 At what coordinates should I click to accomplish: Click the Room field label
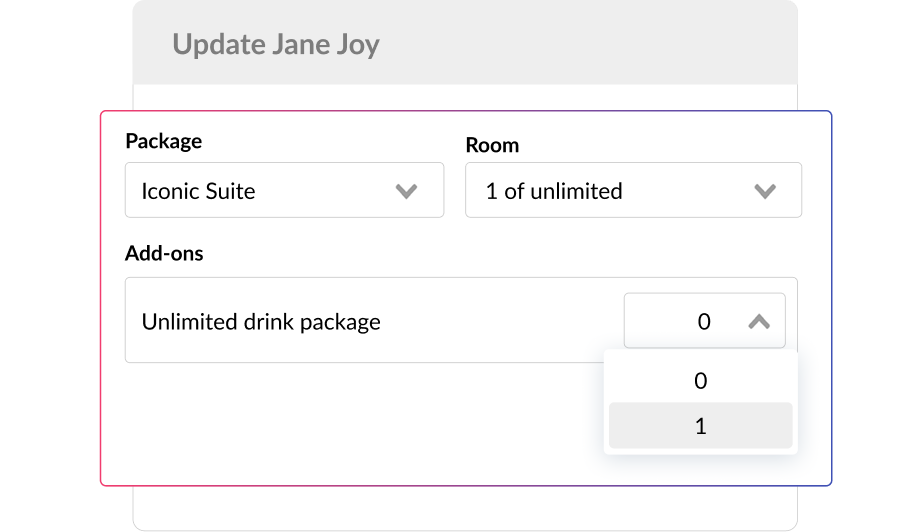tap(492, 145)
